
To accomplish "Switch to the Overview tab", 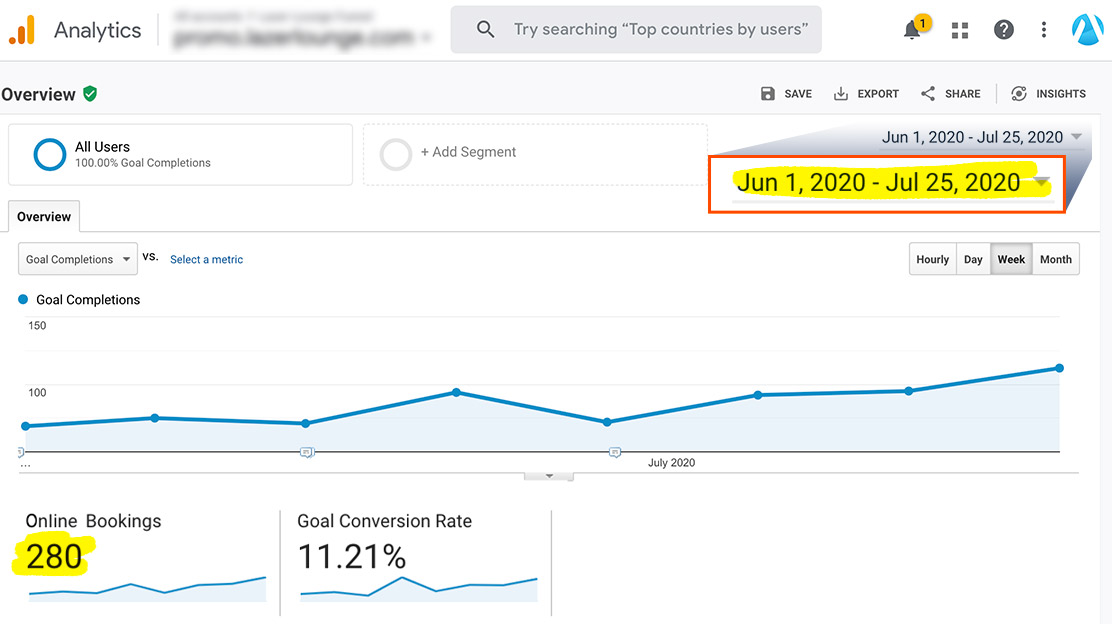I will [x=43, y=216].
